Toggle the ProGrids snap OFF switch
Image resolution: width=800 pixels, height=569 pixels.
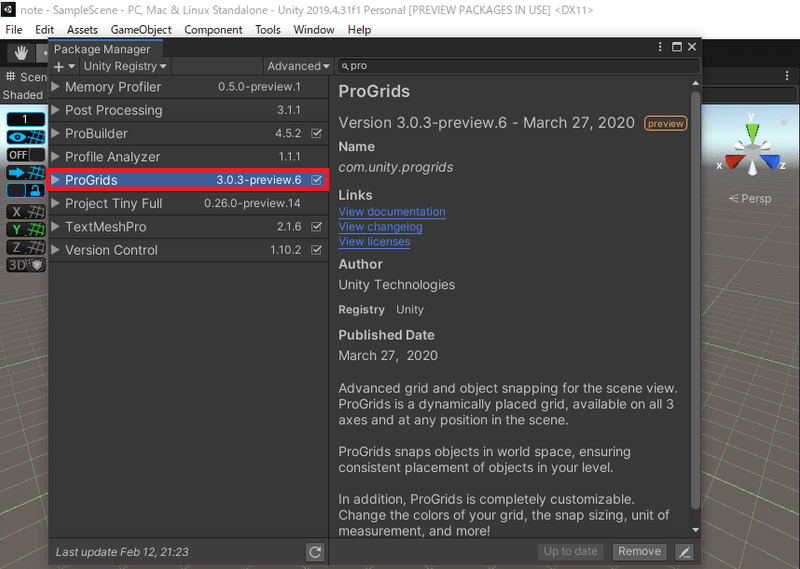26,155
